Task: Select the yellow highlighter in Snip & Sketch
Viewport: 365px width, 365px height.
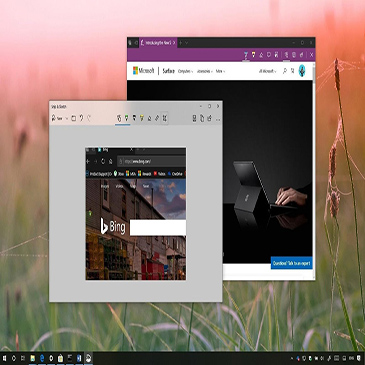Action: click(x=142, y=118)
